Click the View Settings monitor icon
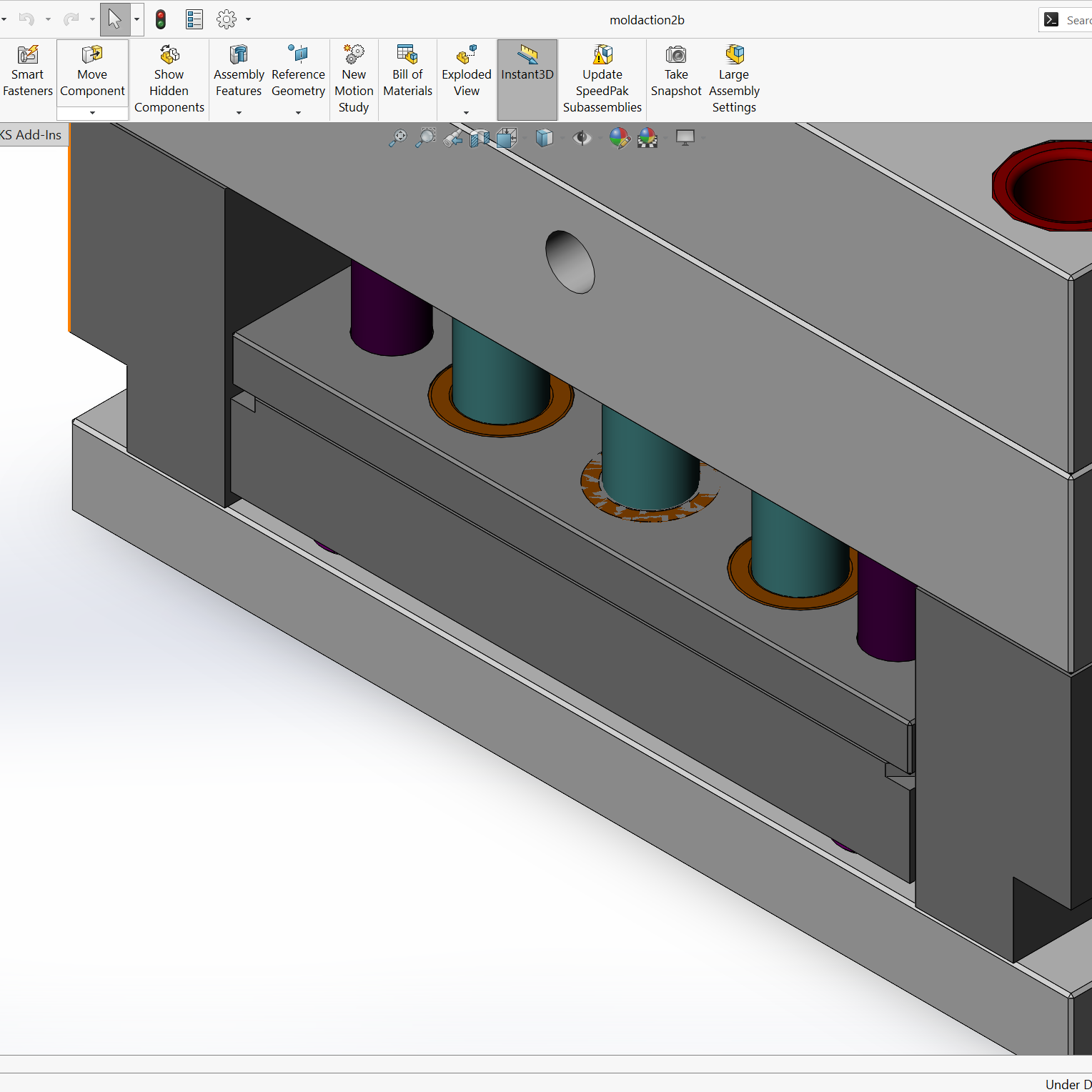 point(685,138)
